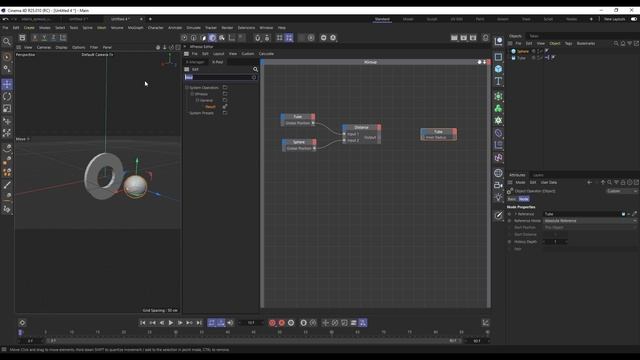Click the globe Environment icon in palette
The width and height of the screenshot is (640, 360).
coord(498,173)
